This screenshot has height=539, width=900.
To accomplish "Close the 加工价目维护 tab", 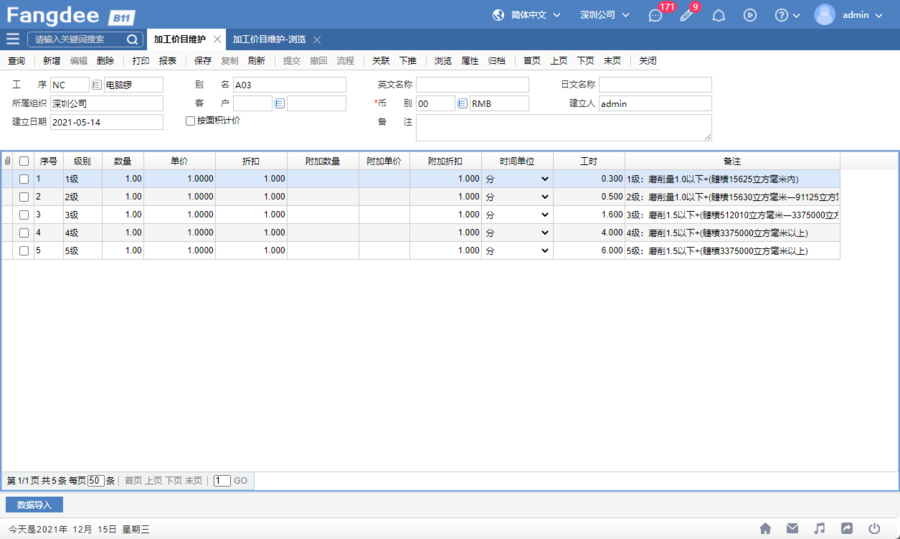I will (x=217, y=39).
